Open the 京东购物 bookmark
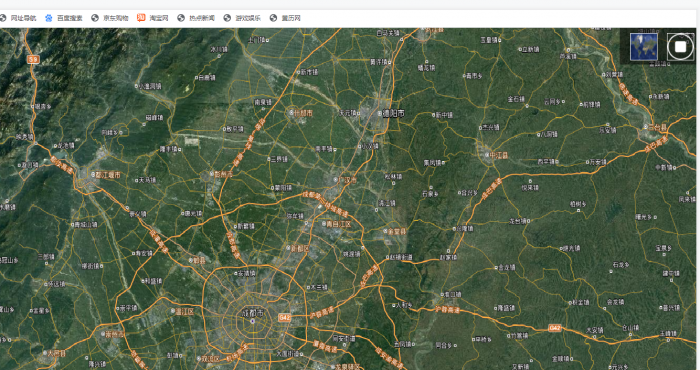This screenshot has height=370, width=700. coord(110,18)
